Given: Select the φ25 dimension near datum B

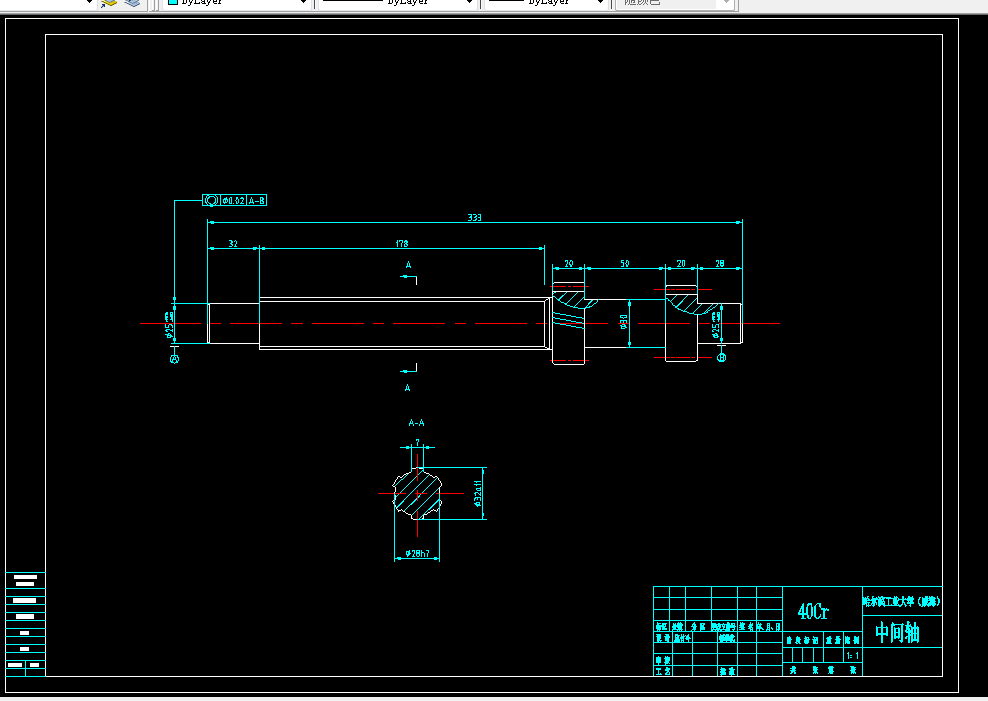Looking at the screenshot, I should 716,325.
